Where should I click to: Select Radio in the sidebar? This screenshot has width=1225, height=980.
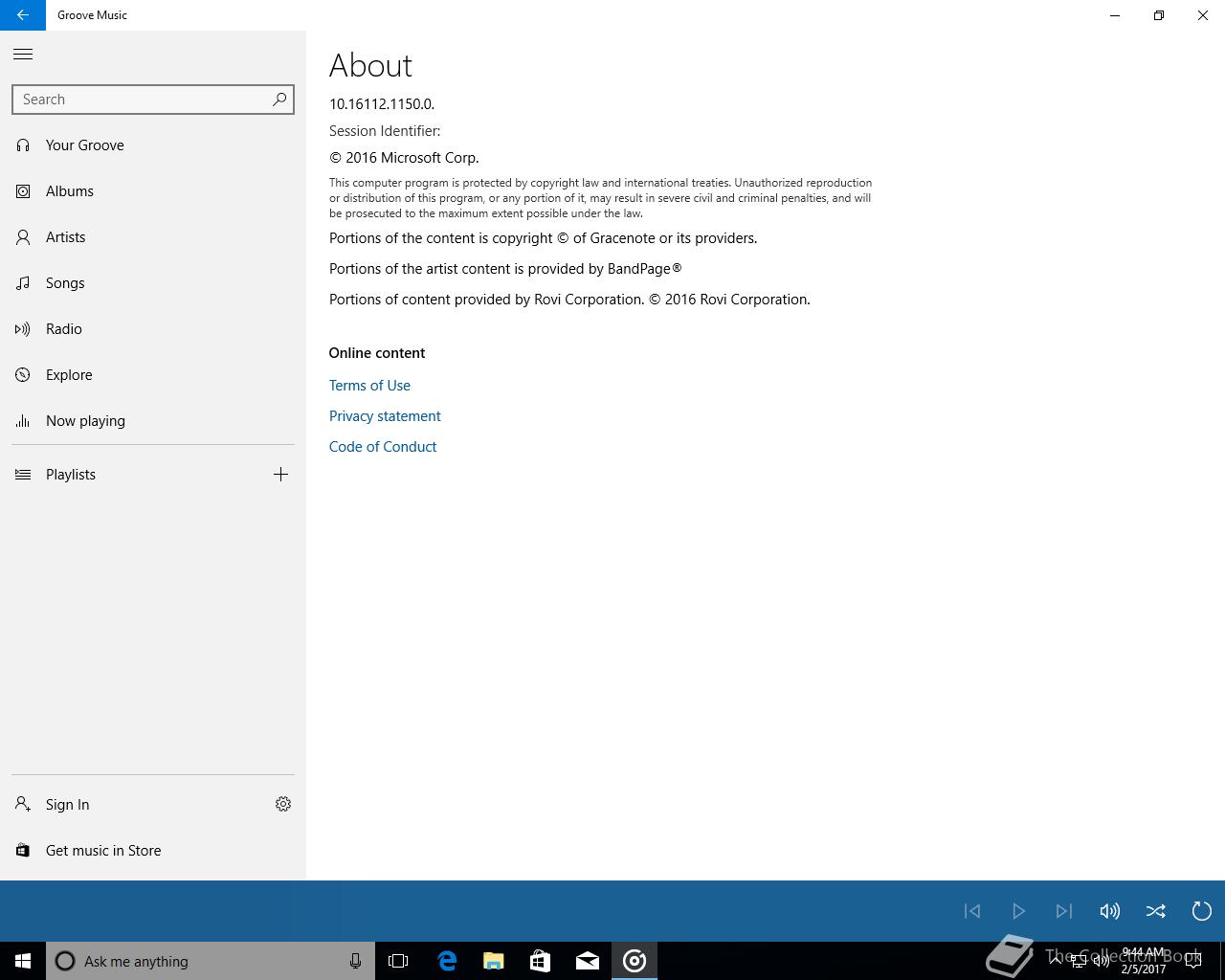[x=153, y=329]
